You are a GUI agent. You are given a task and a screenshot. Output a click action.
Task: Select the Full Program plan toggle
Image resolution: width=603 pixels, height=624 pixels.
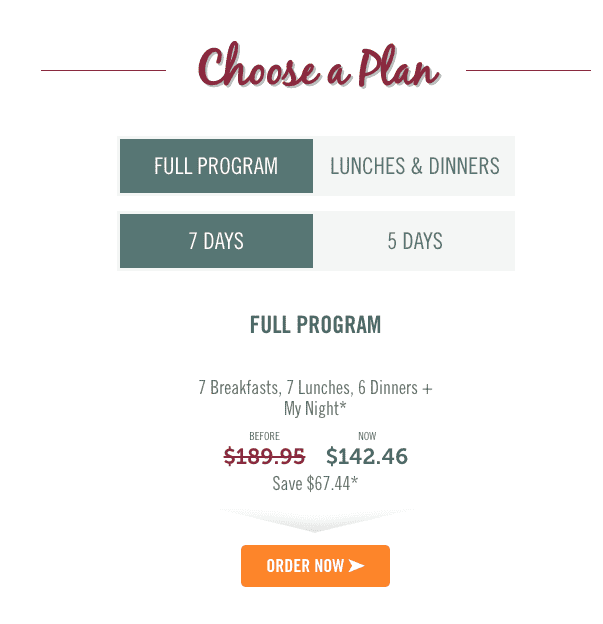click(x=216, y=166)
